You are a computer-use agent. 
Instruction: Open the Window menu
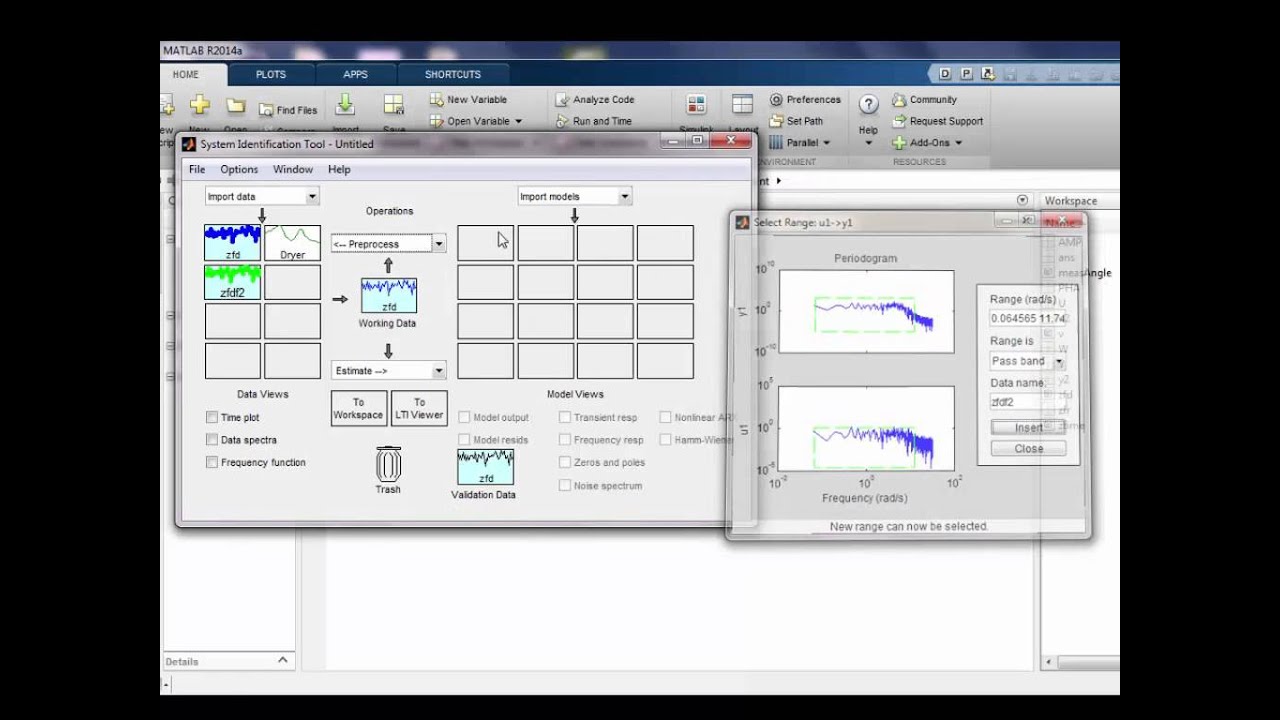[x=293, y=170]
